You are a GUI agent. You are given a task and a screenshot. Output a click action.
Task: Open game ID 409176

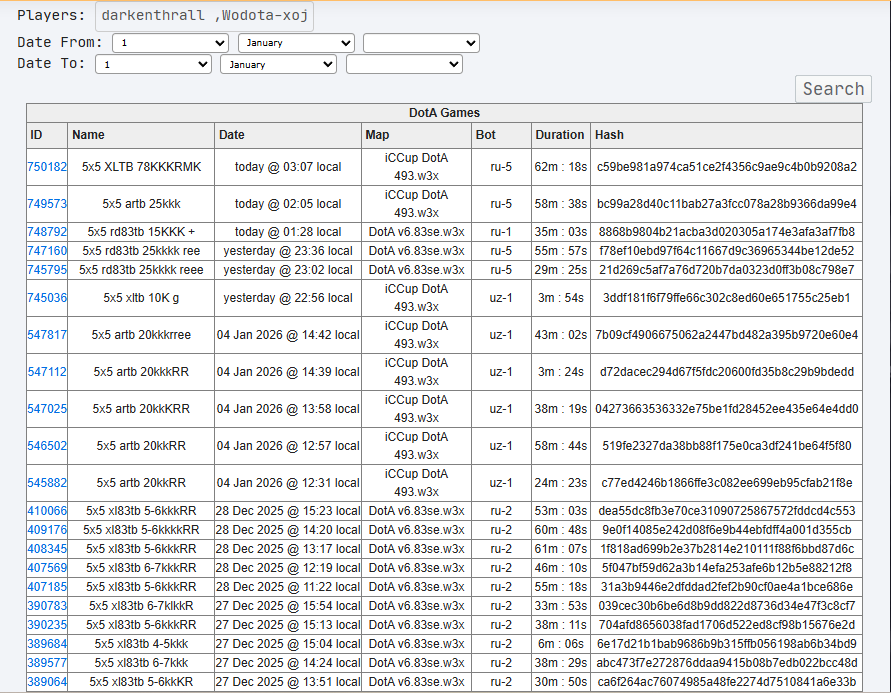coord(47,529)
